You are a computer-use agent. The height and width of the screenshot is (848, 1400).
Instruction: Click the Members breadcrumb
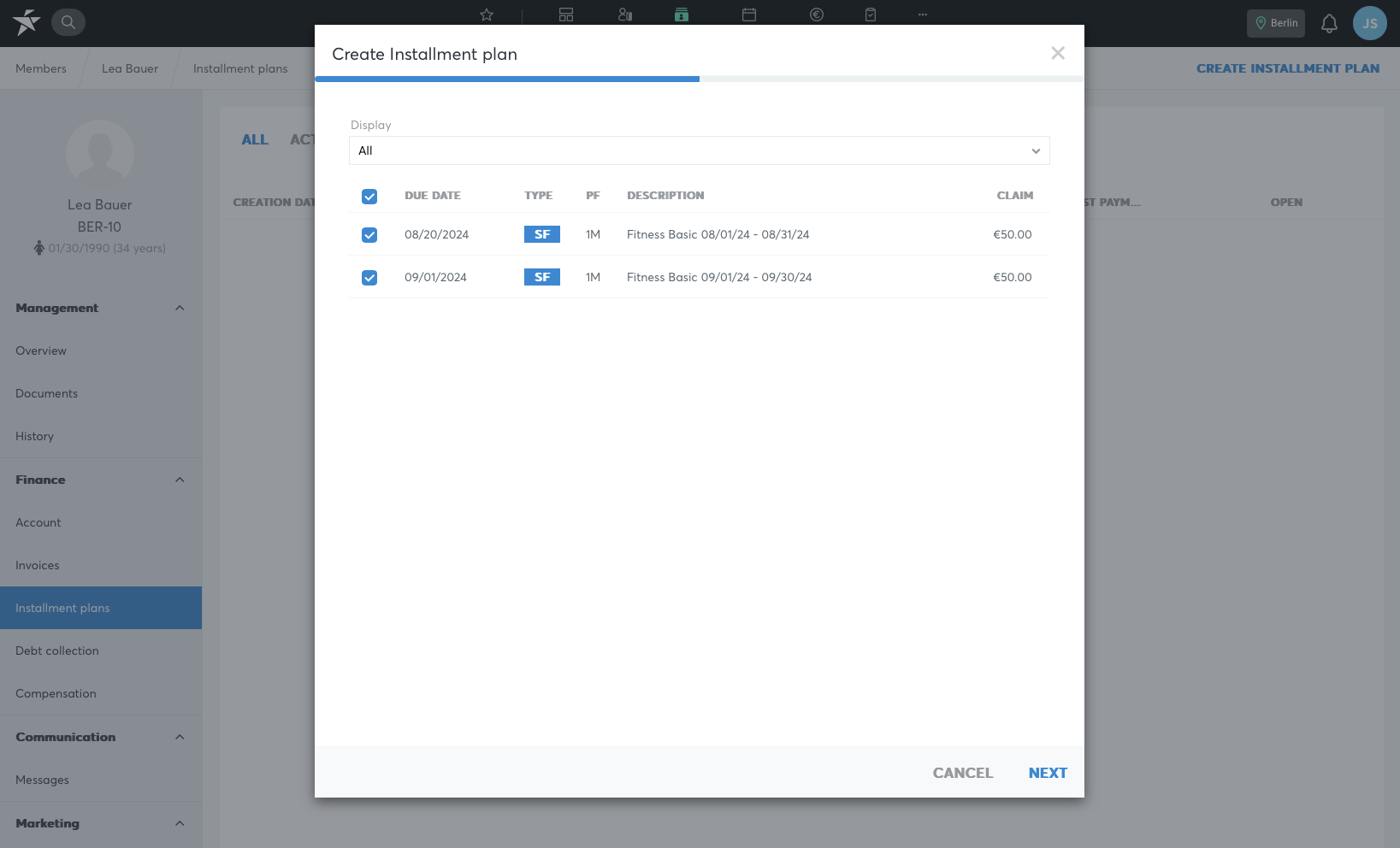[41, 68]
